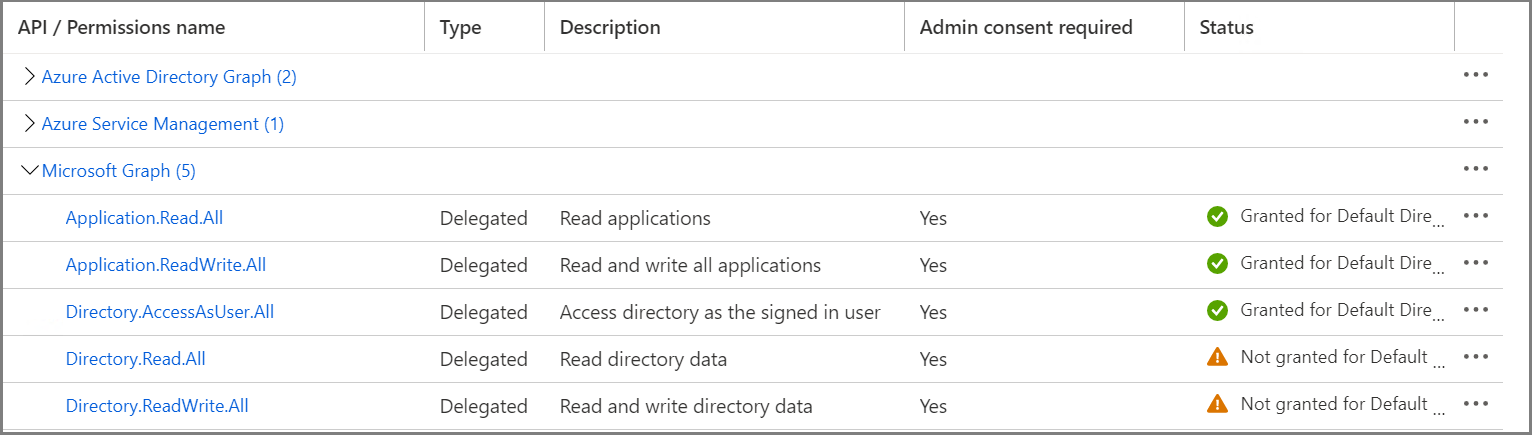Click warning icon on Directory.ReadWrite.All status
The height and width of the screenshot is (435, 1532).
click(x=1217, y=404)
